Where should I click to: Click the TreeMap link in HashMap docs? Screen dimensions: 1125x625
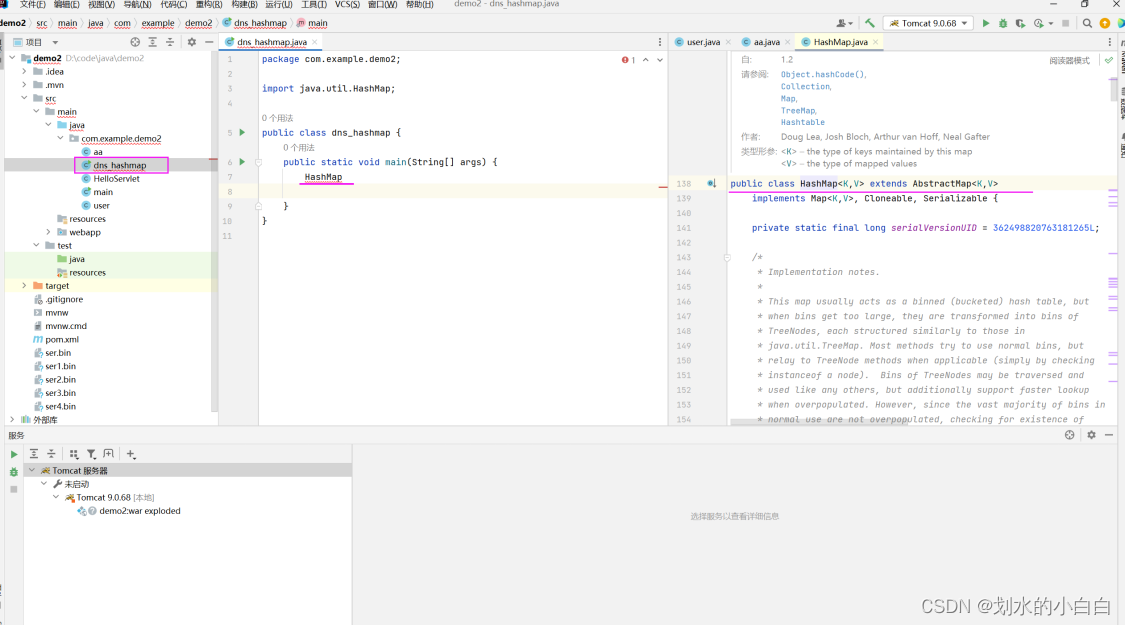point(799,111)
